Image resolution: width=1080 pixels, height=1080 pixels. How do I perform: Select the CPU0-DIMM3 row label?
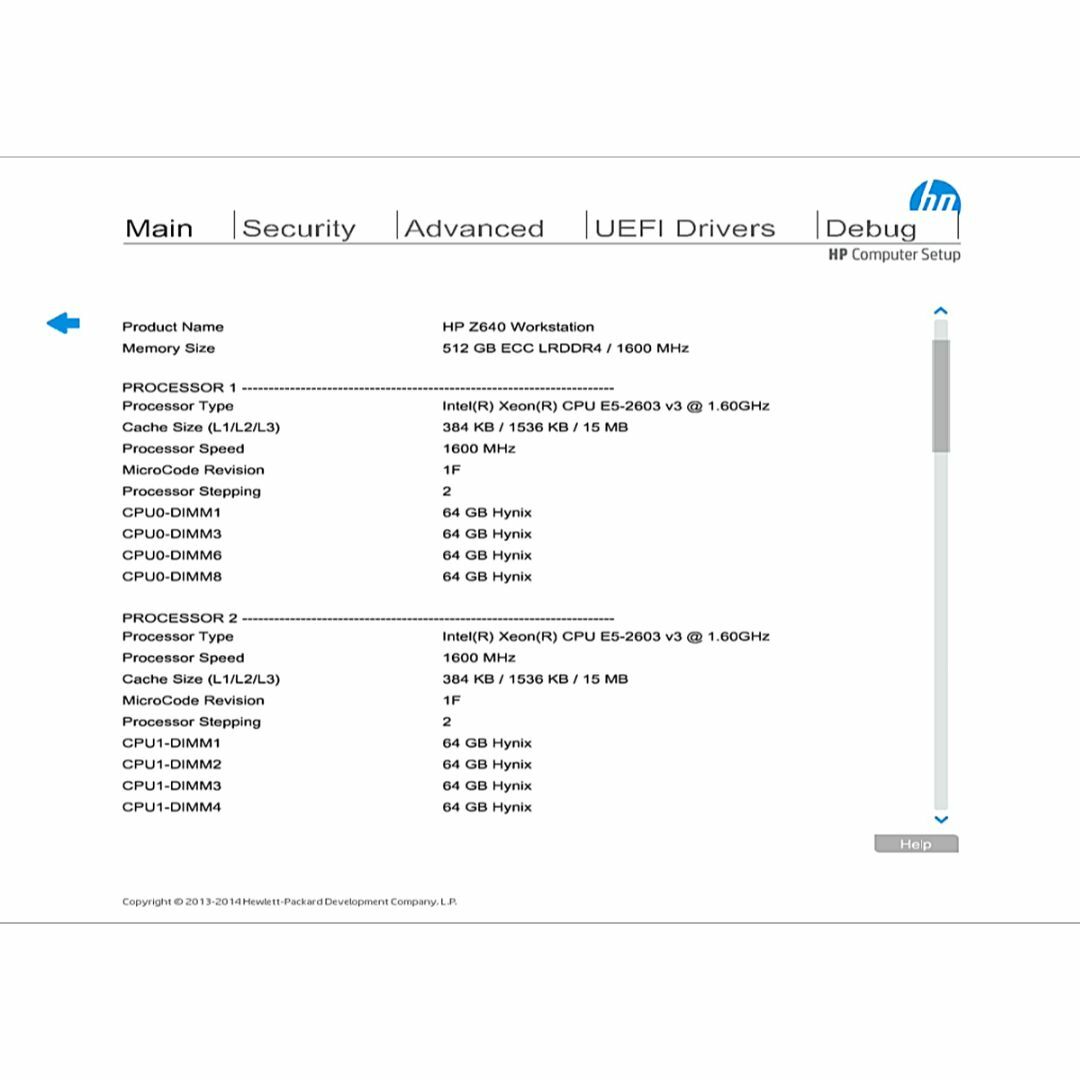click(172, 534)
